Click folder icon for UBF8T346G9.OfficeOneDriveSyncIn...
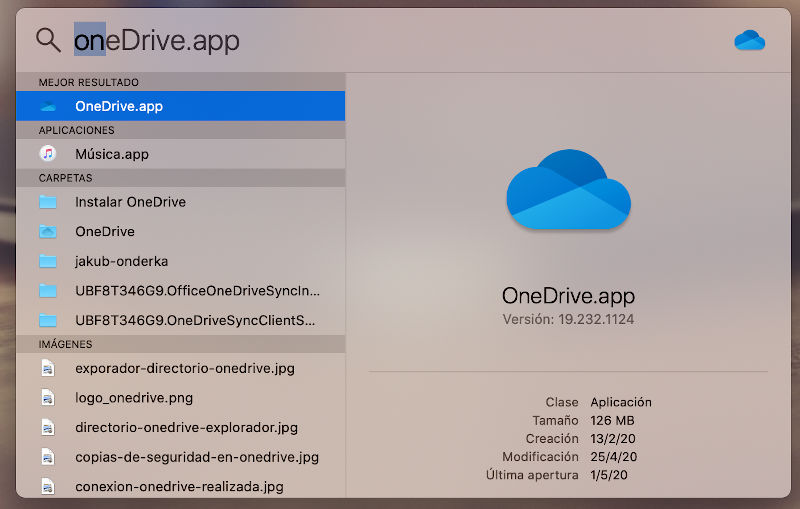This screenshot has height=509, width=800. [x=48, y=291]
